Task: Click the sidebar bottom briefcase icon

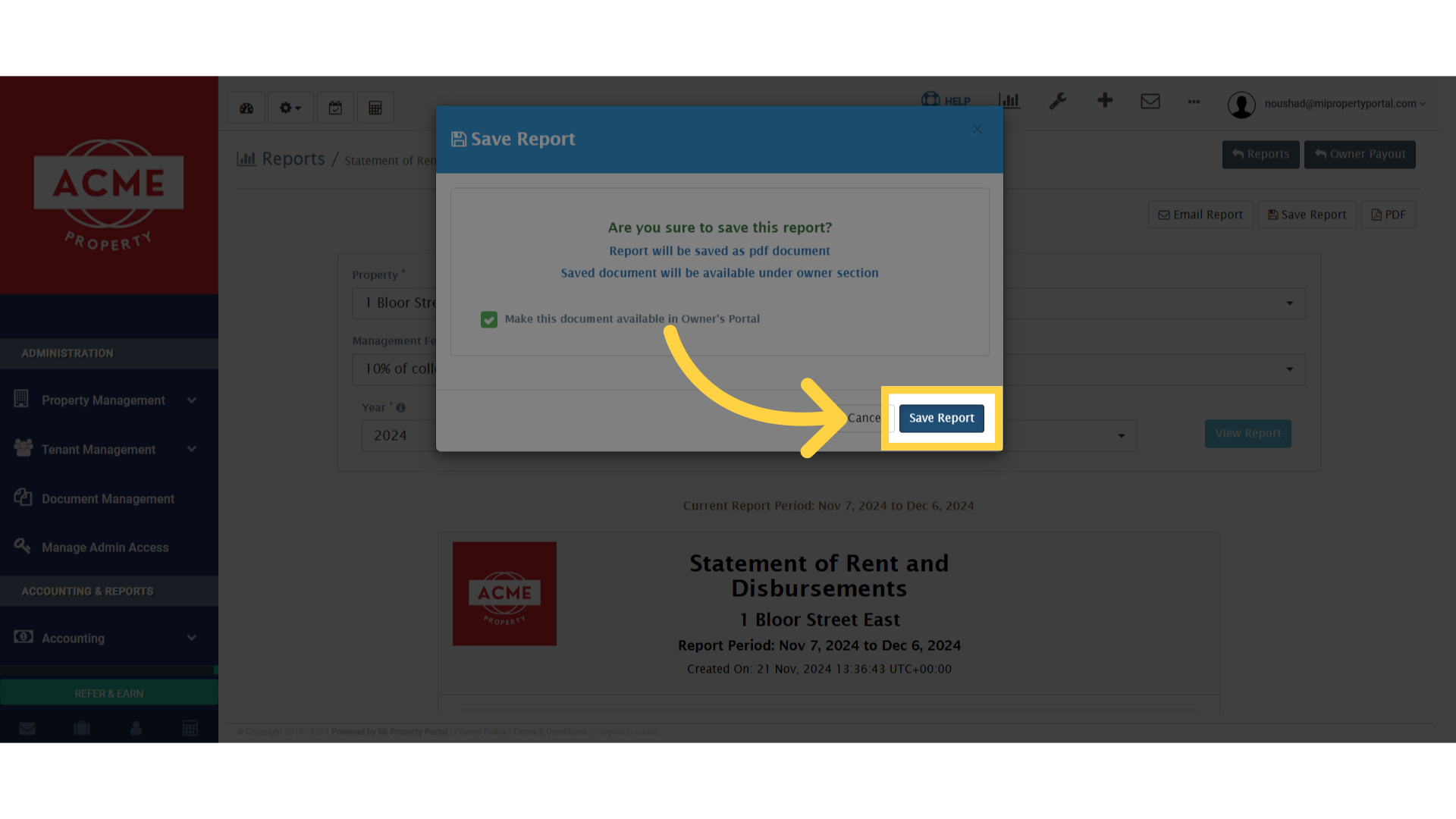Action: pyautogui.click(x=82, y=729)
